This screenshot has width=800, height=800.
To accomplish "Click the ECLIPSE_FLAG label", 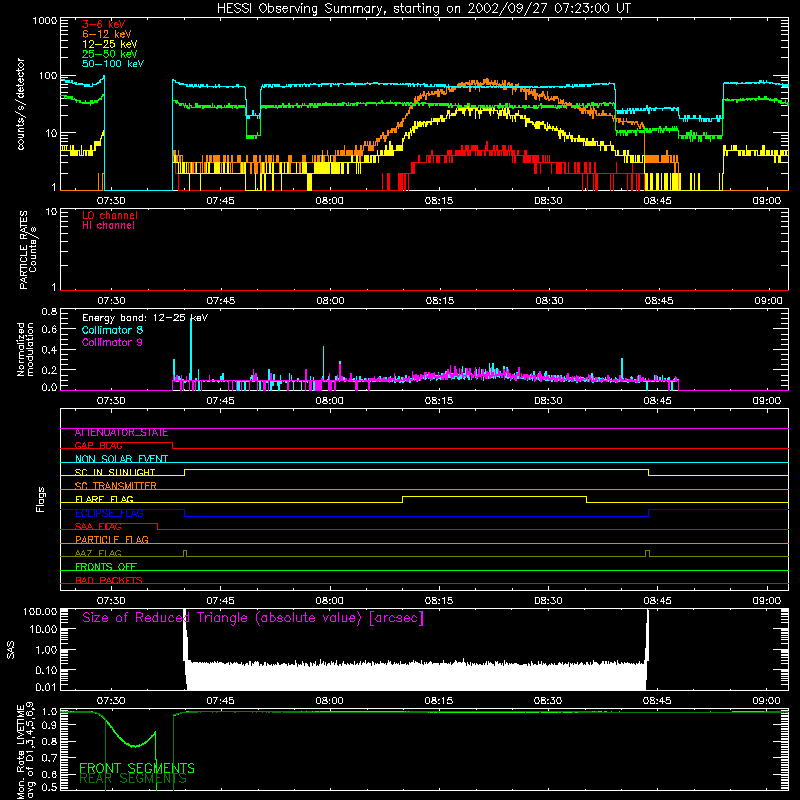I will click(x=109, y=513).
